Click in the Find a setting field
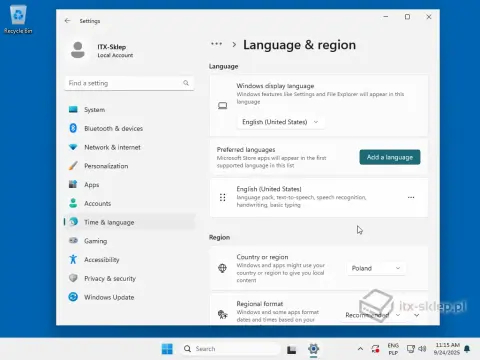The image size is (480, 360). (x=129, y=83)
